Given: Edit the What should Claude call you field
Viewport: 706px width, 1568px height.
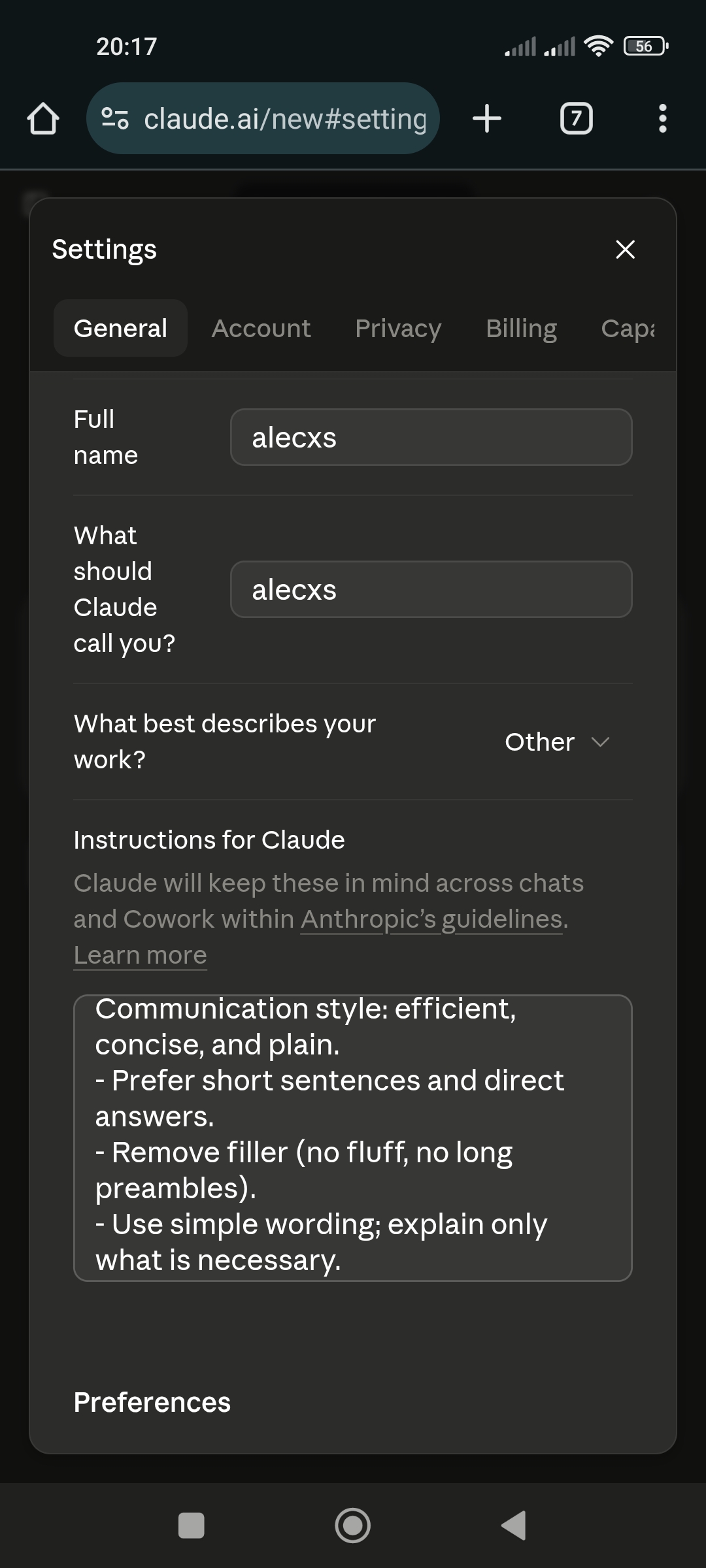Looking at the screenshot, I should click(431, 589).
